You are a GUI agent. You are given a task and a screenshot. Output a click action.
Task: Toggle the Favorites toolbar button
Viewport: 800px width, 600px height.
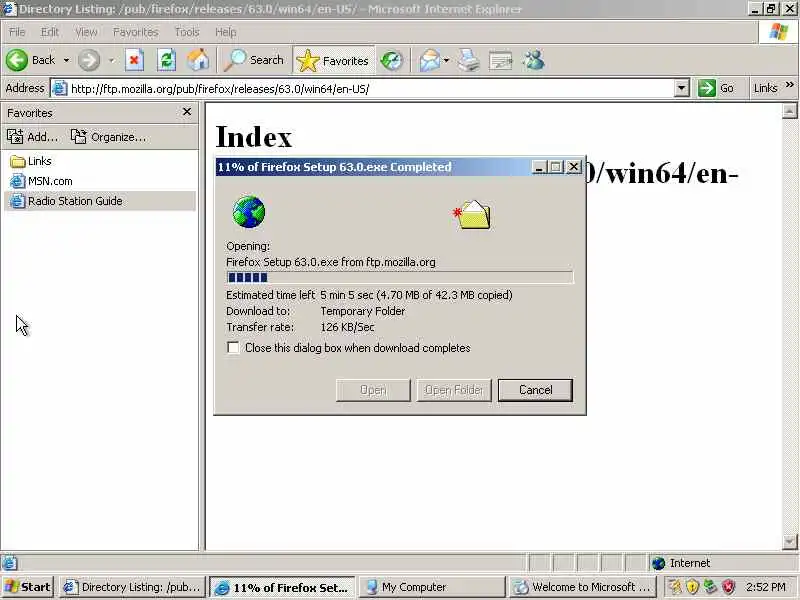(x=333, y=61)
